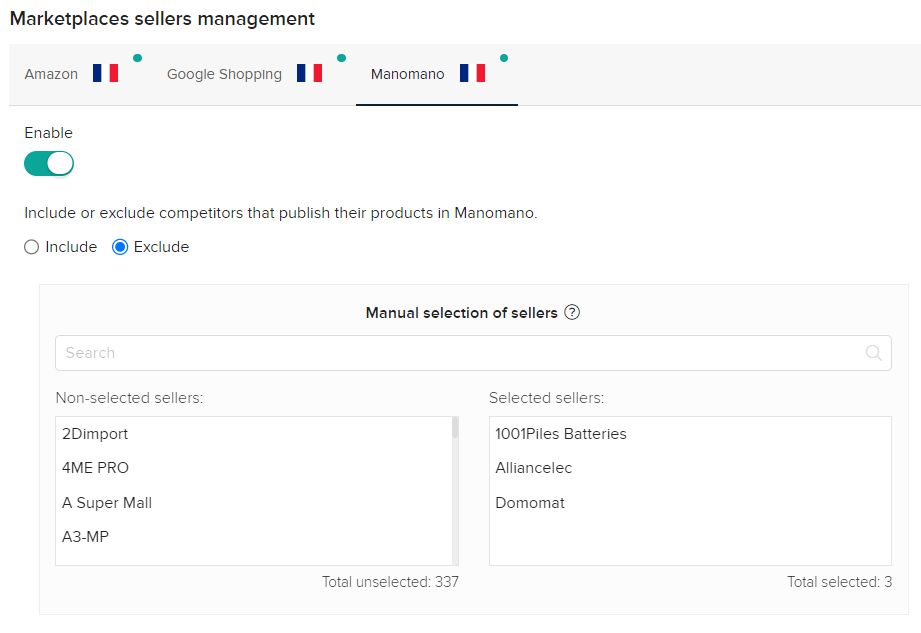
Task: Open the Google Shopping tab
Action: tap(224, 74)
